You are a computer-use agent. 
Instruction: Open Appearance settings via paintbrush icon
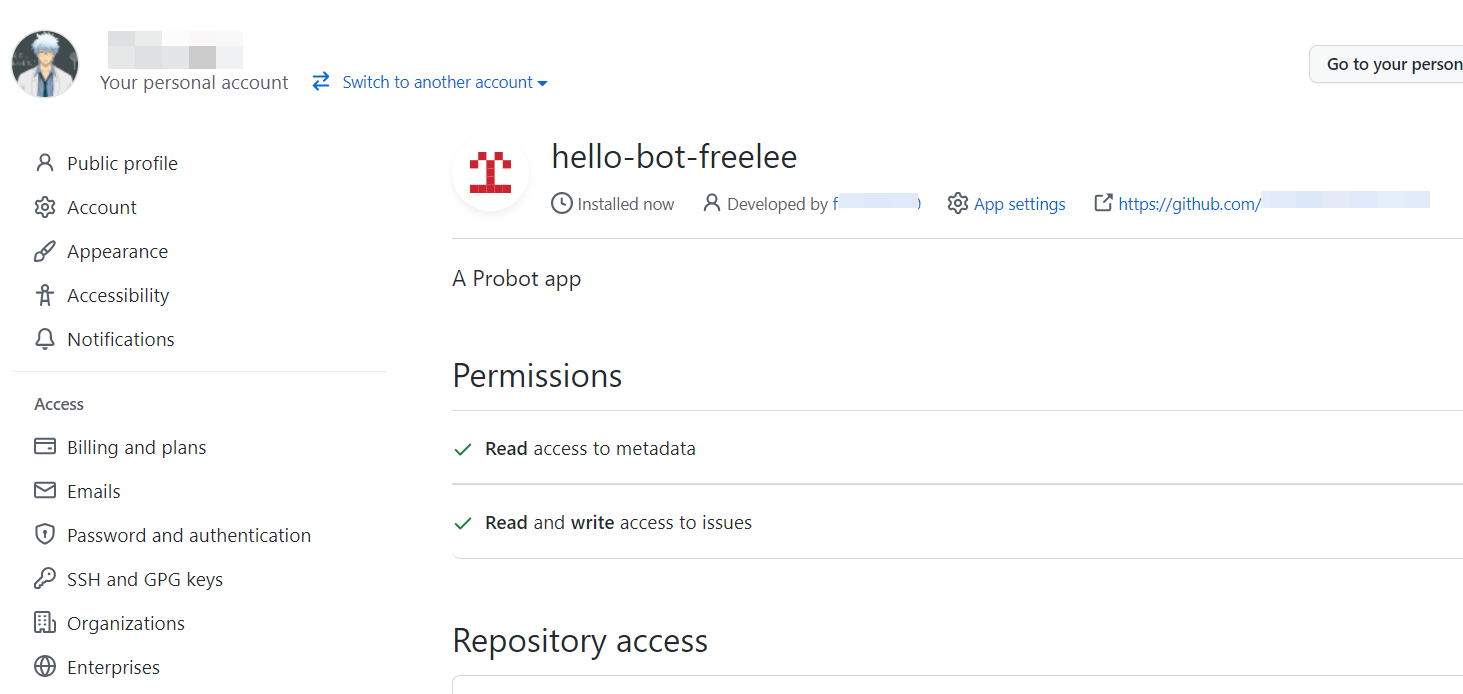point(45,251)
